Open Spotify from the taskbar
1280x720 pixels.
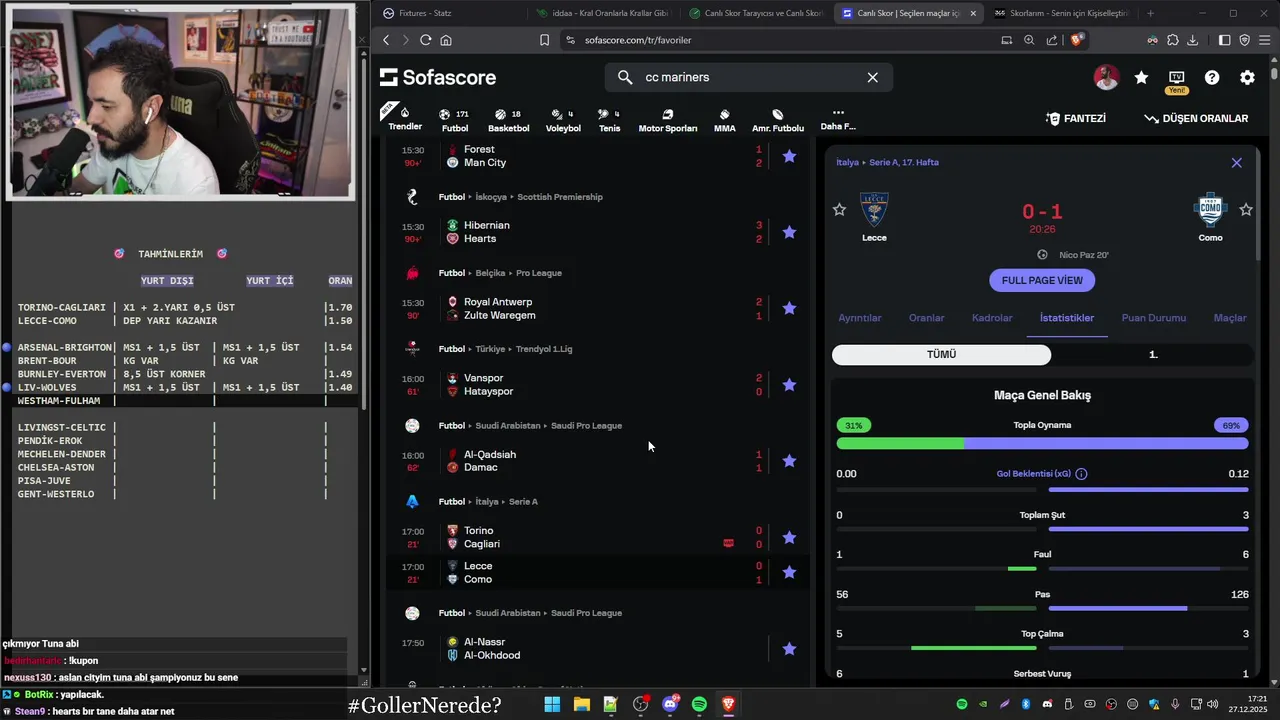click(699, 705)
